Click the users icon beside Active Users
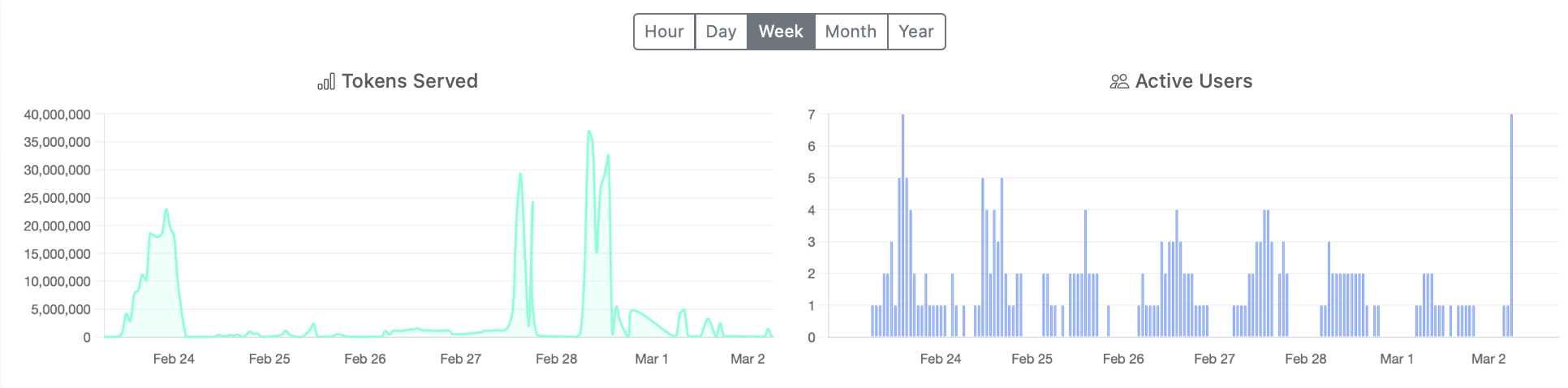Image resolution: width=1568 pixels, height=388 pixels. click(1119, 81)
